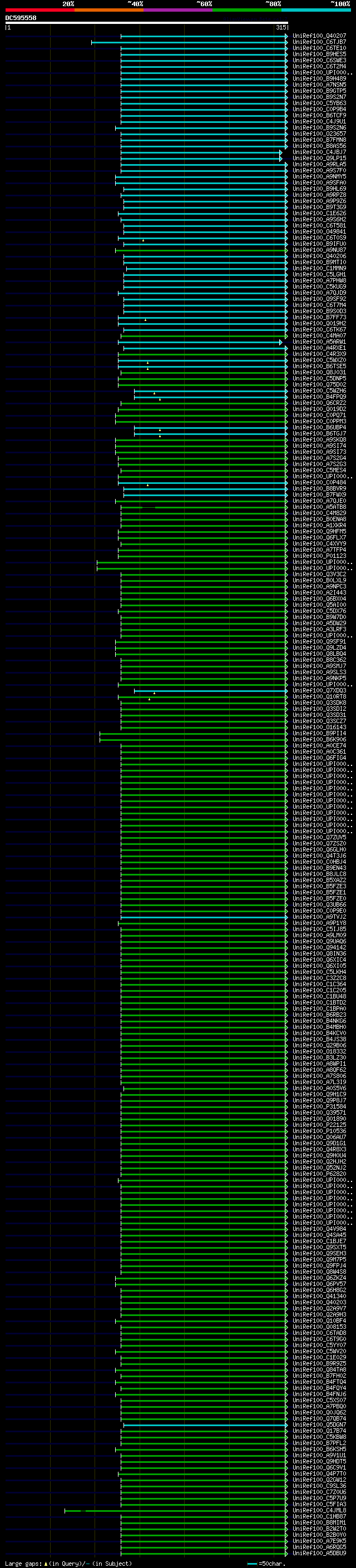The height and width of the screenshot is (1568, 356).
Task: Click the green ~80% legend bar
Action: (247, 10)
